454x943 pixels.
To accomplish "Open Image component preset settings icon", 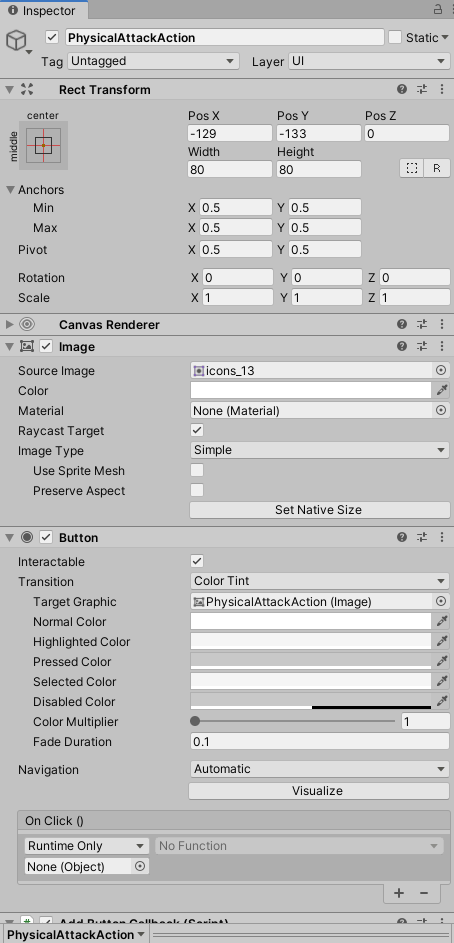I will (422, 346).
